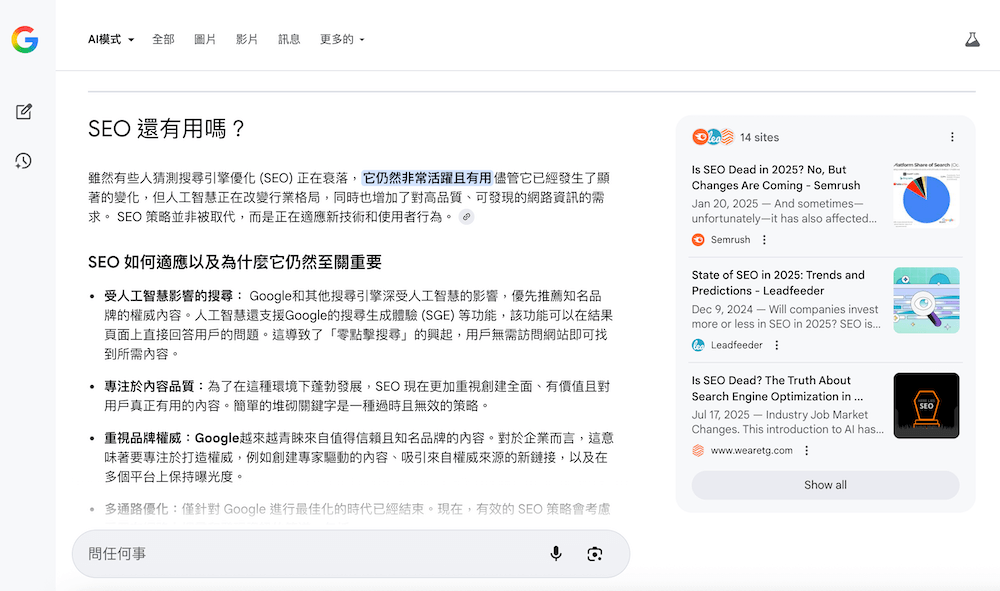The width and height of the screenshot is (1000, 591).
Task: Click the microphone voice search icon
Action: pos(556,553)
